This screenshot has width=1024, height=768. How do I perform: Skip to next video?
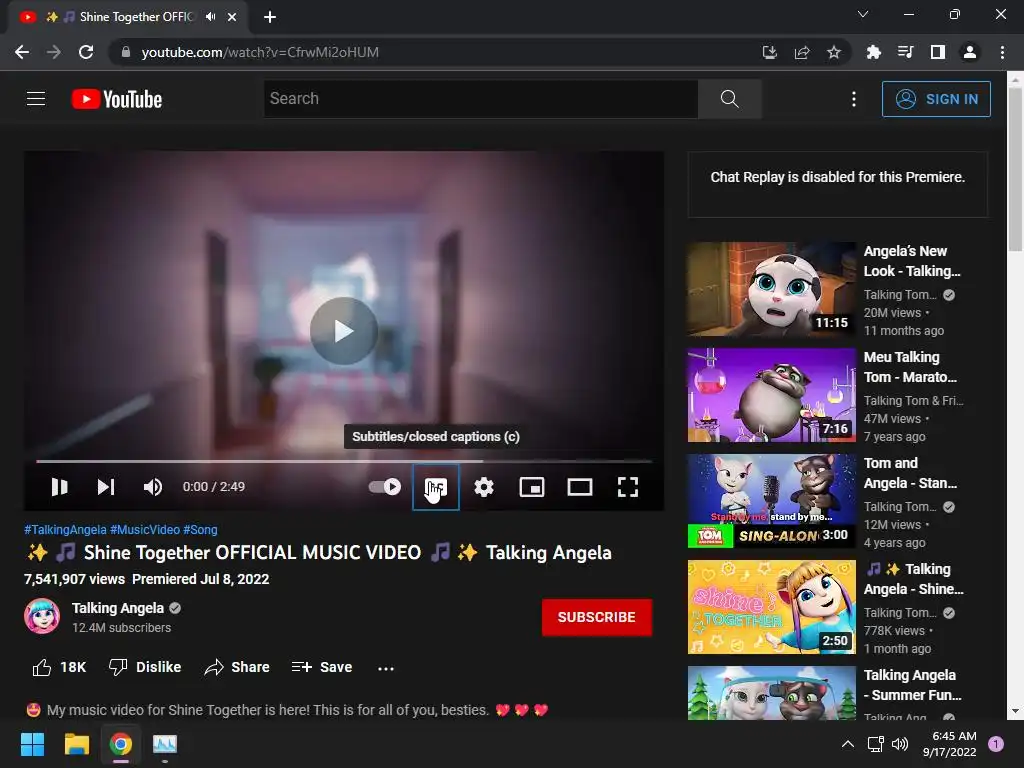point(106,487)
